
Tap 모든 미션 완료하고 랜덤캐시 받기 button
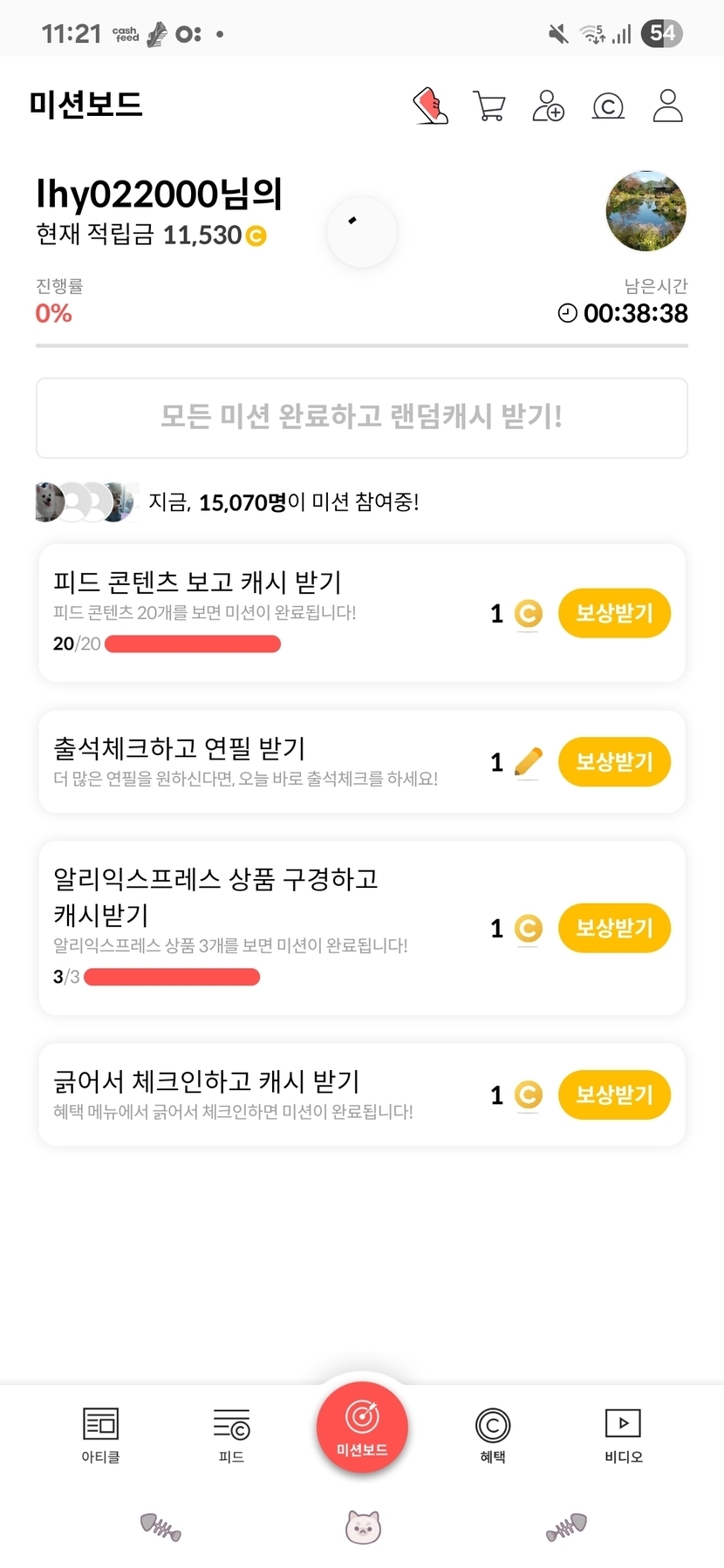tap(362, 418)
